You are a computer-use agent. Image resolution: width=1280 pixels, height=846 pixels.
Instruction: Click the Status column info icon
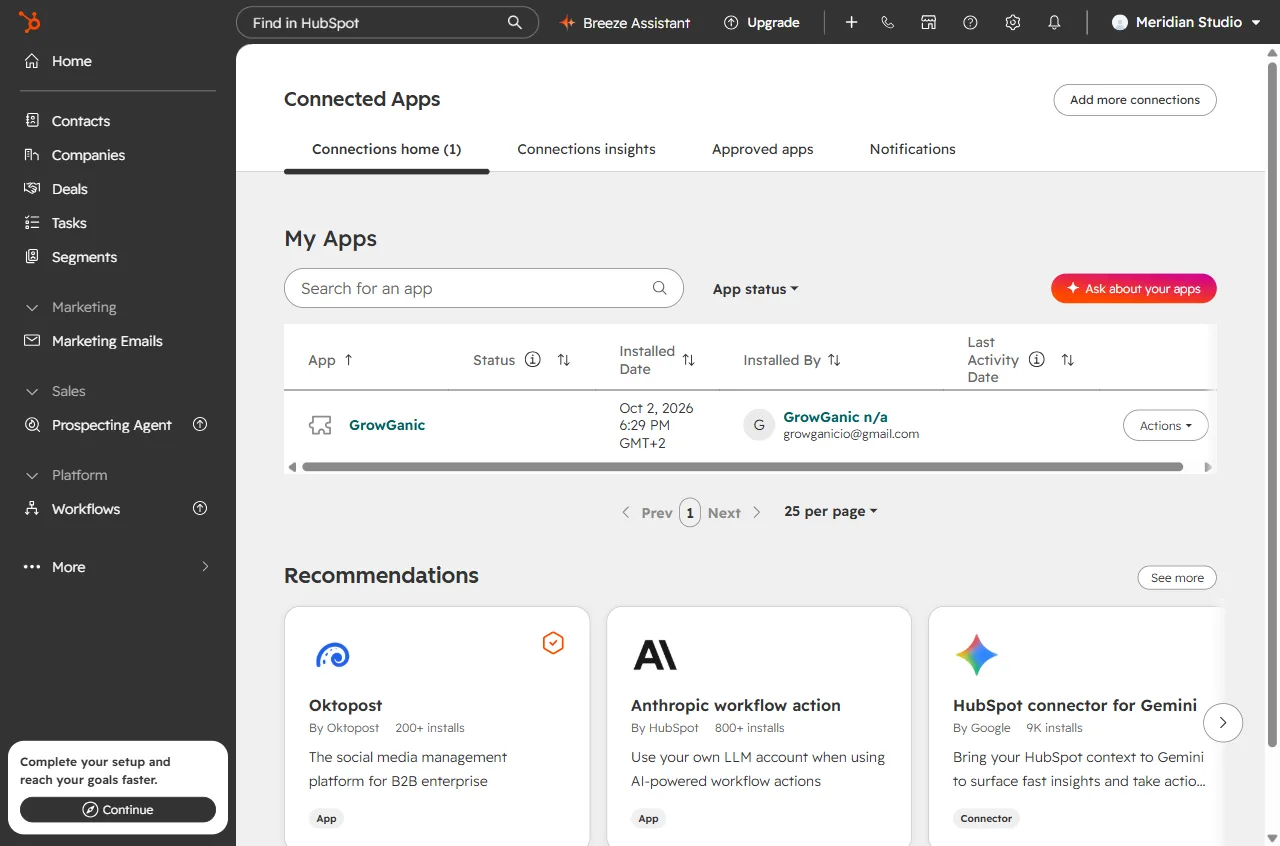click(x=533, y=360)
